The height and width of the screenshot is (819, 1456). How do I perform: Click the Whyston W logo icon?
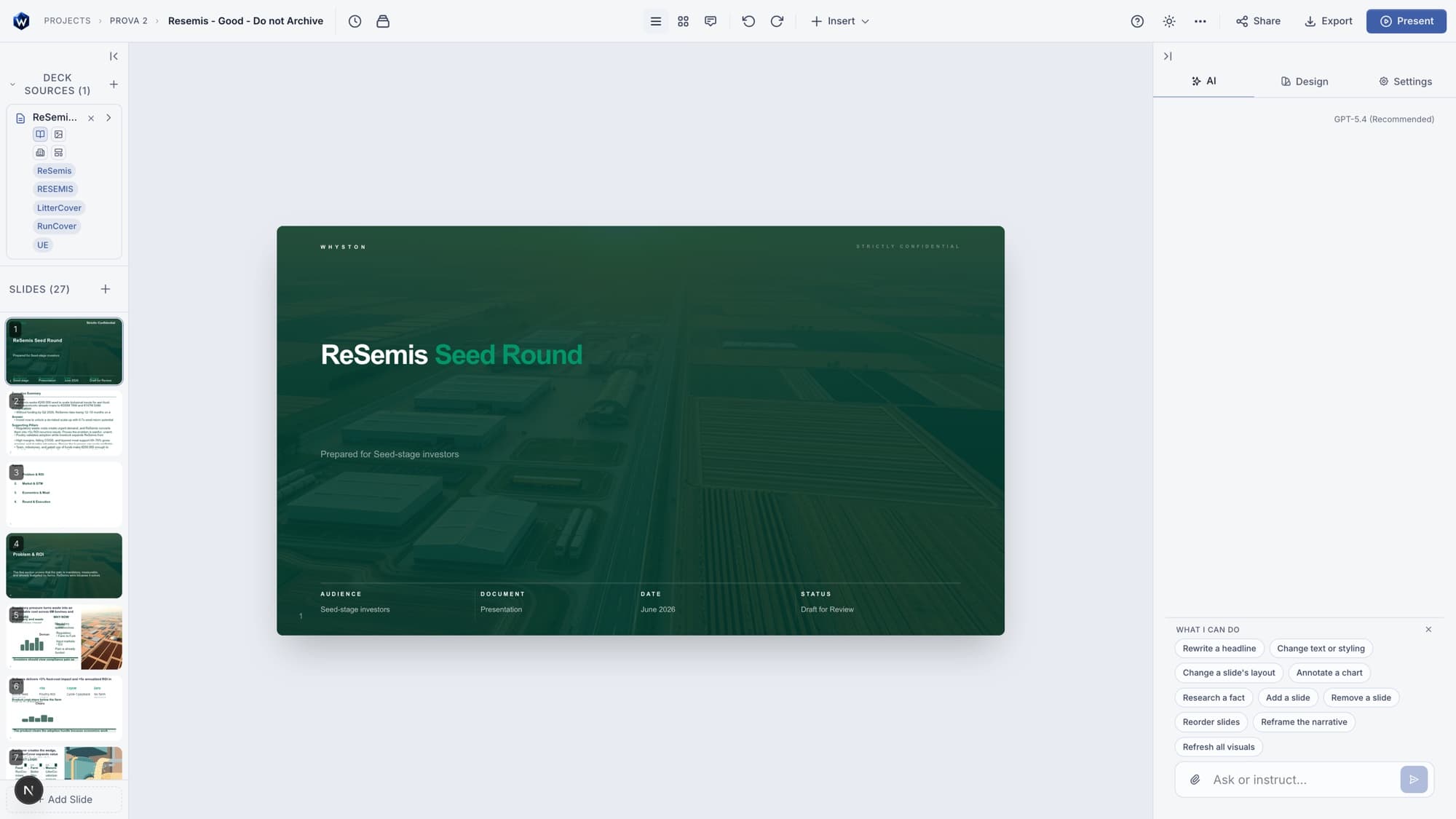tap(21, 21)
